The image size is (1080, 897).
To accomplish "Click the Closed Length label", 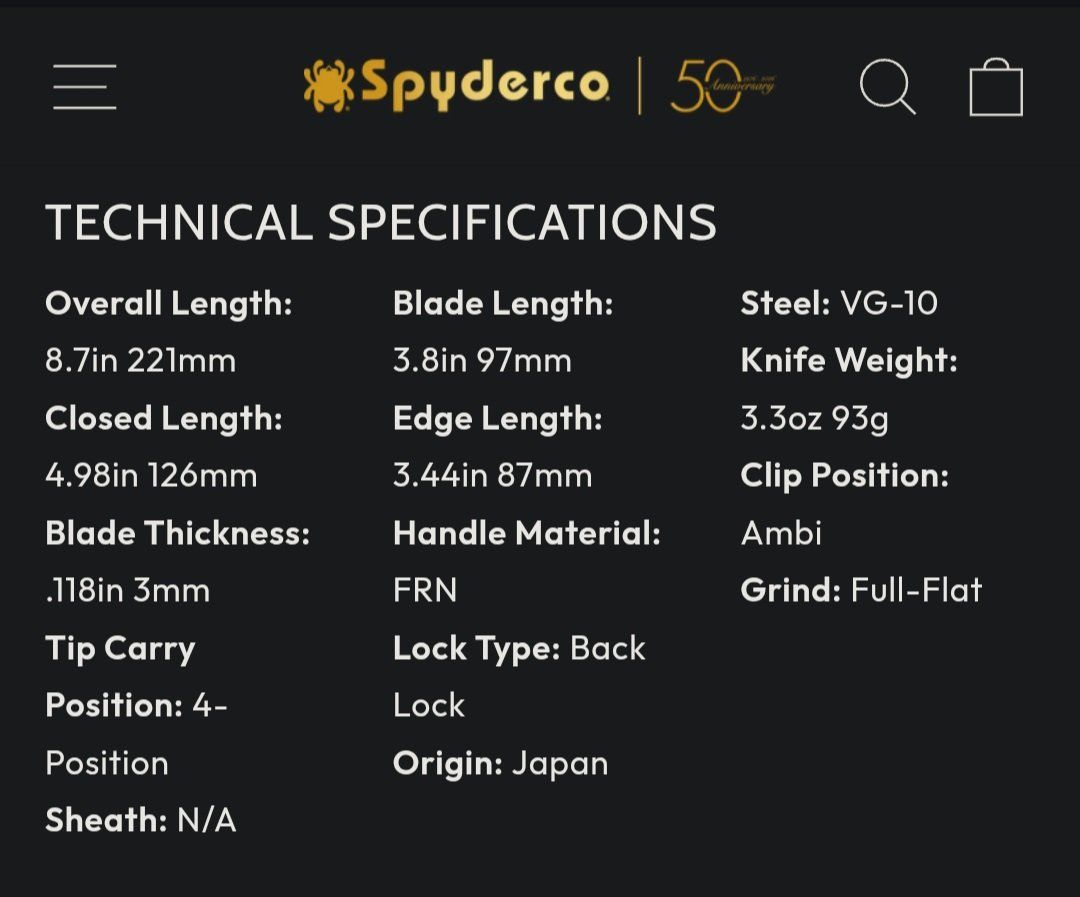I will [164, 418].
